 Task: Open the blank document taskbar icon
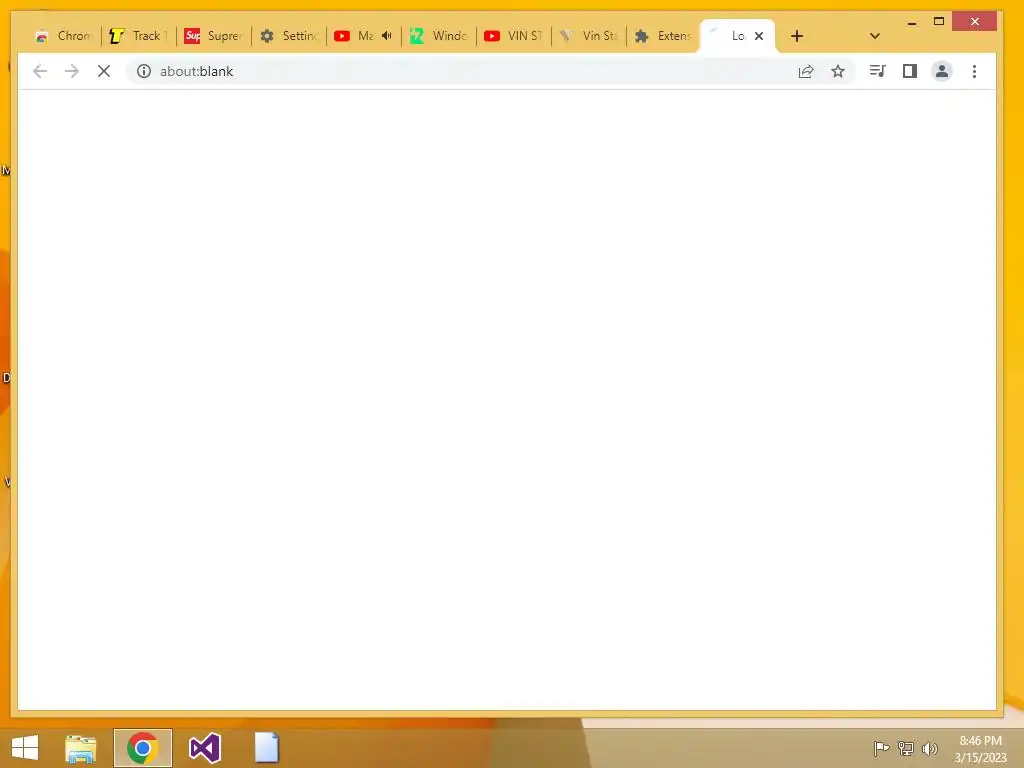[x=266, y=748]
